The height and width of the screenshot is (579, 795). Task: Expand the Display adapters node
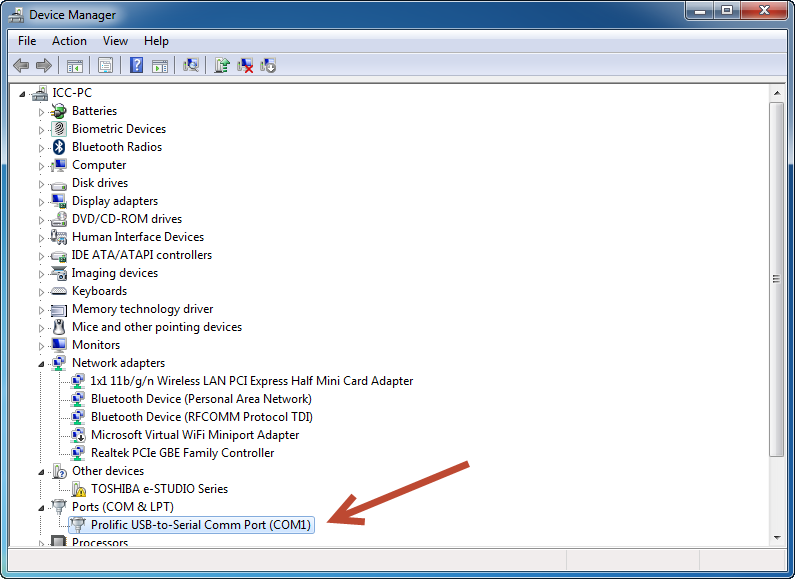pos(42,201)
